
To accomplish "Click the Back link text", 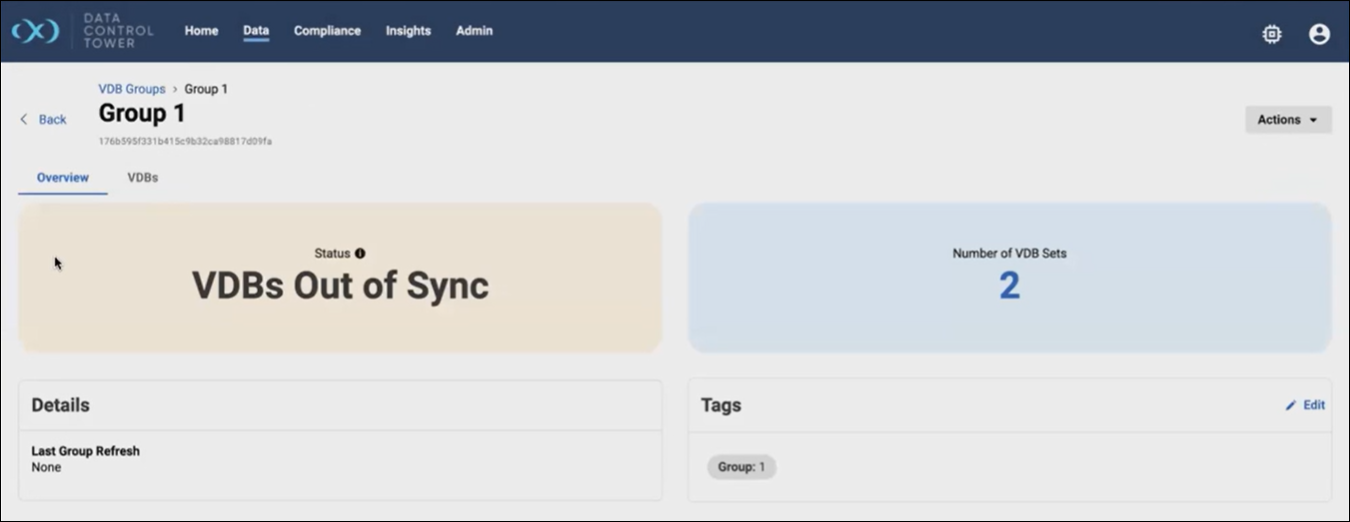I will pyautogui.click(x=52, y=120).
